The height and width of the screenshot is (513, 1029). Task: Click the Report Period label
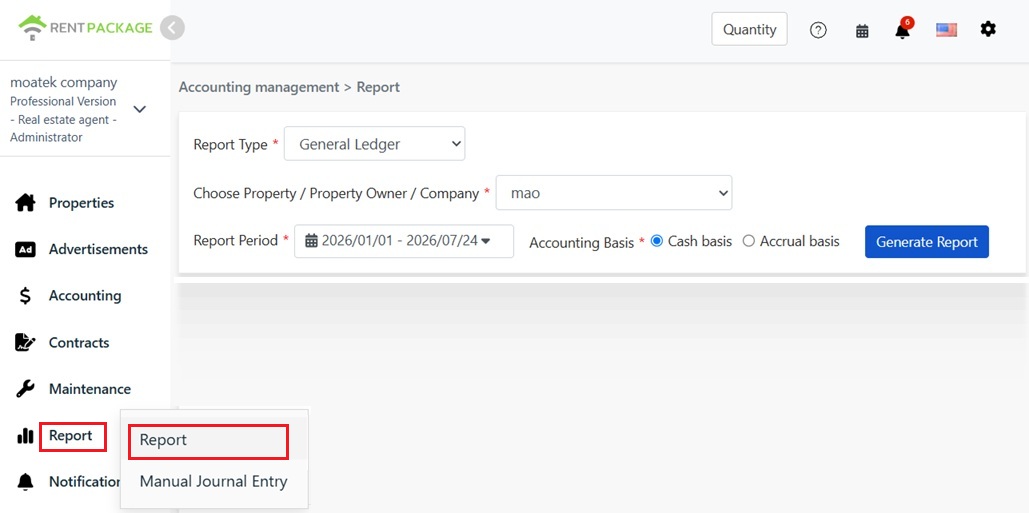(x=236, y=241)
